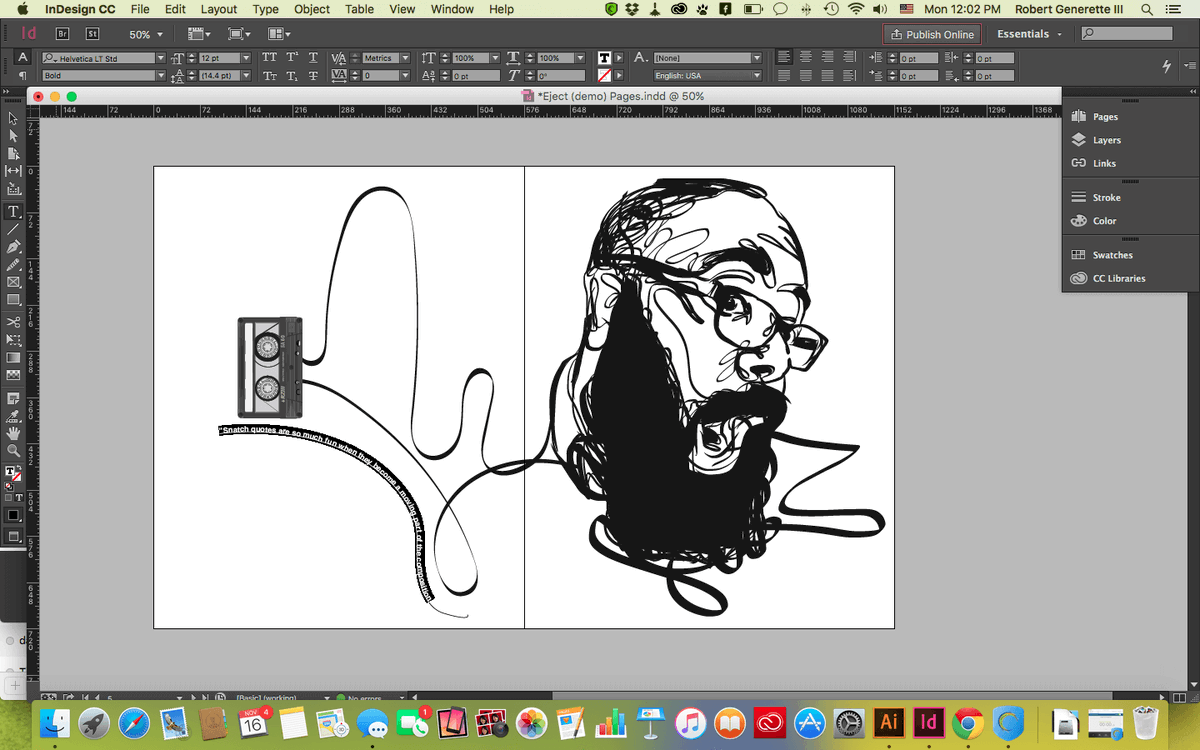Toggle Underline formatting
This screenshot has height=750, width=1200.
(x=313, y=58)
